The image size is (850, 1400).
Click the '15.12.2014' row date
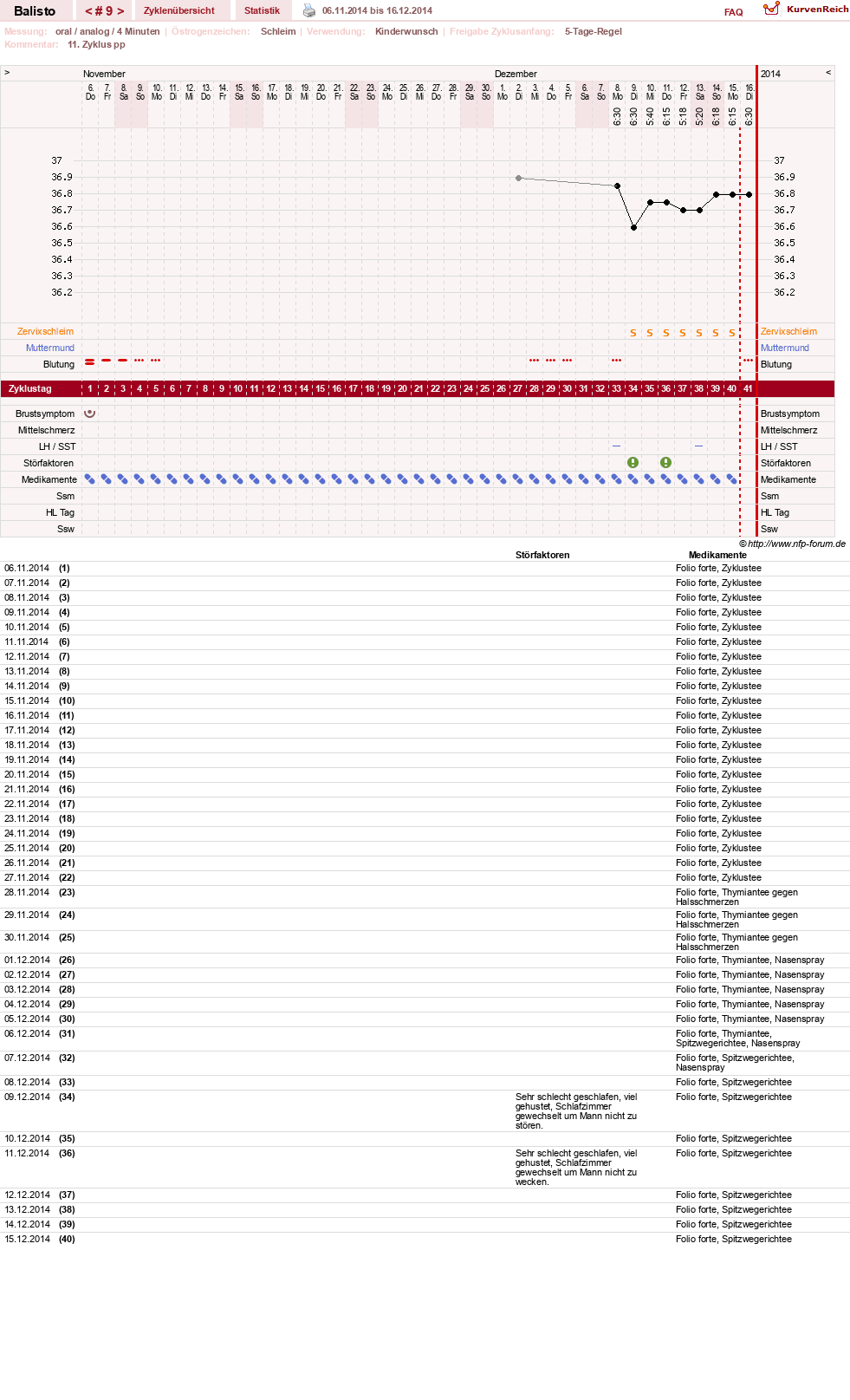(x=27, y=1240)
